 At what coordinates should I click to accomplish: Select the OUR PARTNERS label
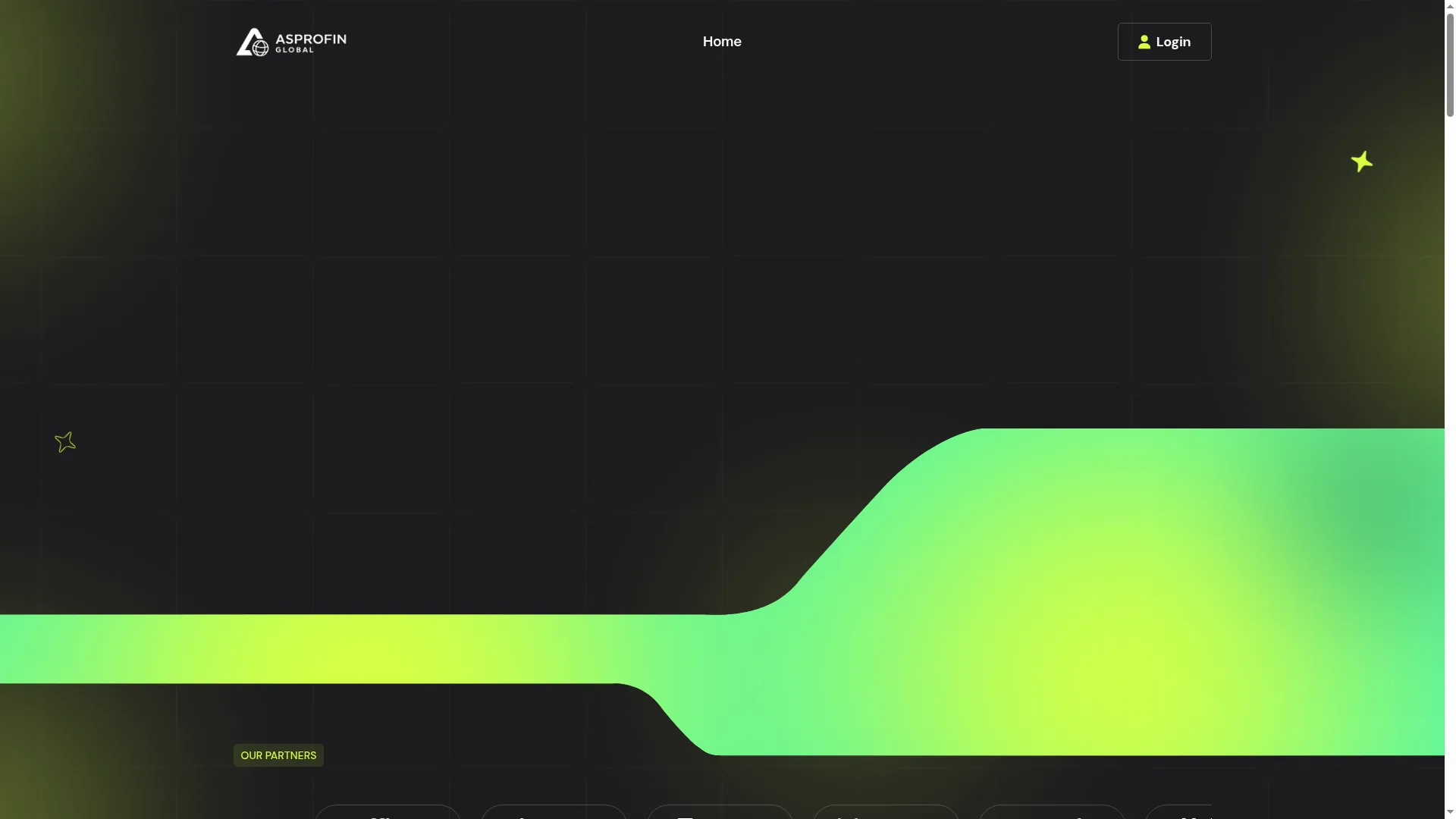(278, 755)
